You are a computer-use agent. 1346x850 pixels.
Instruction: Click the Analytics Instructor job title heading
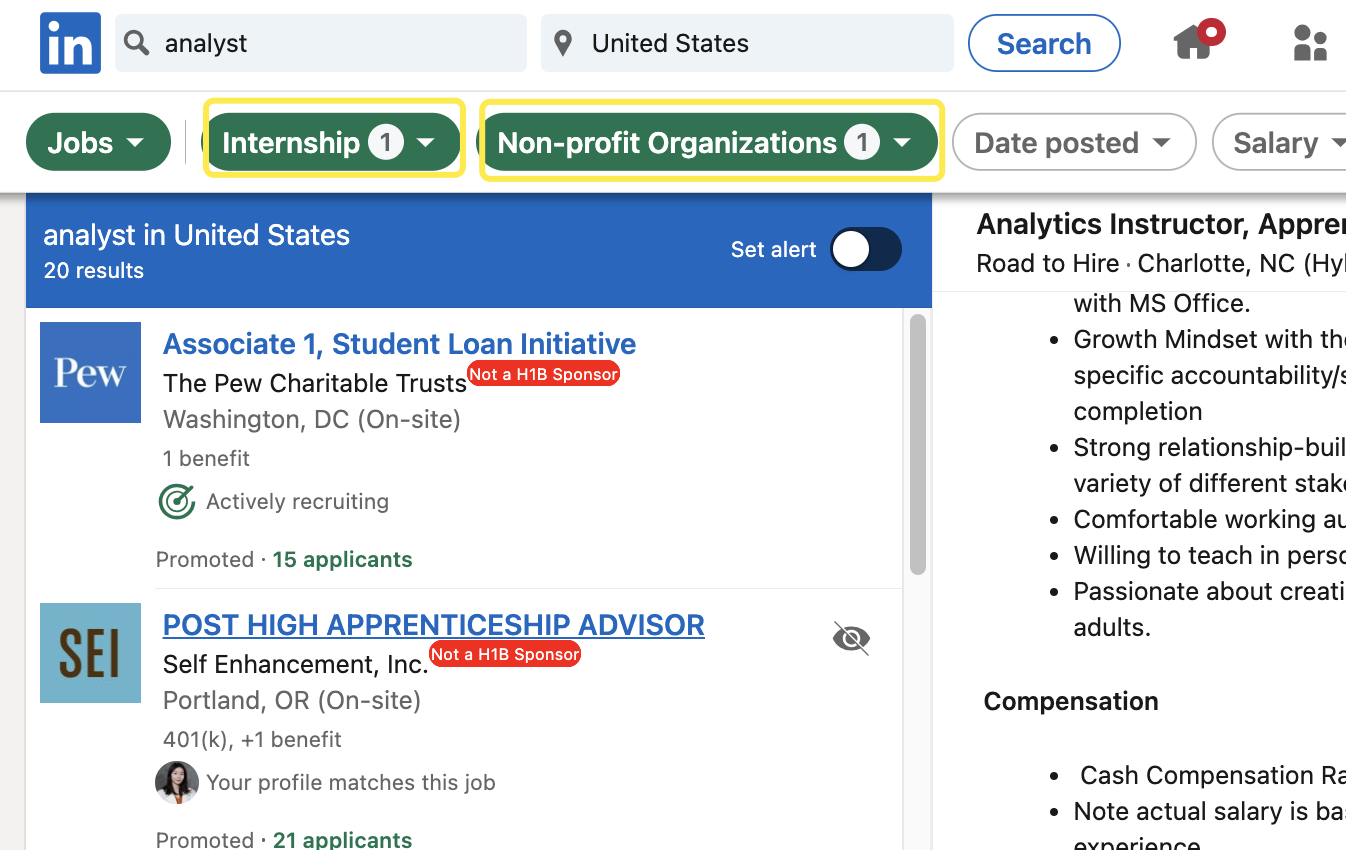1161,224
